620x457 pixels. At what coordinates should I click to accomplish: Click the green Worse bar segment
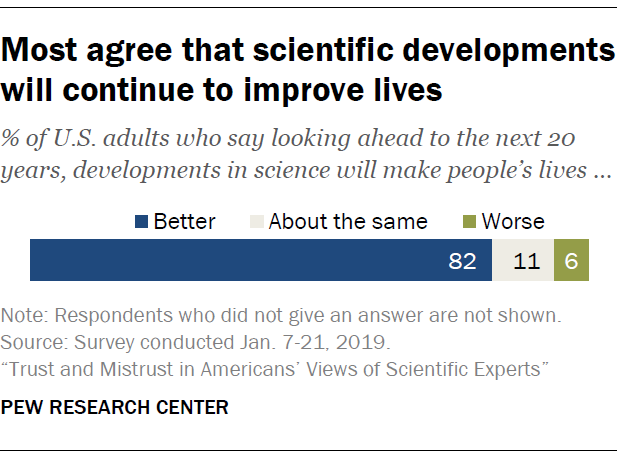[x=571, y=260]
